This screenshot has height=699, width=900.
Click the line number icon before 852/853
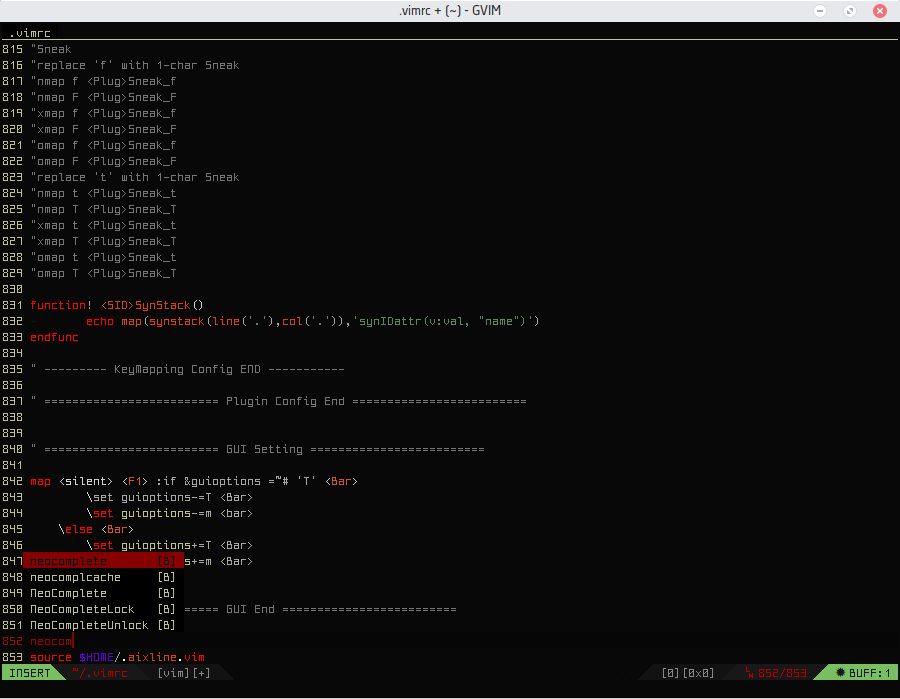[x=749, y=673]
